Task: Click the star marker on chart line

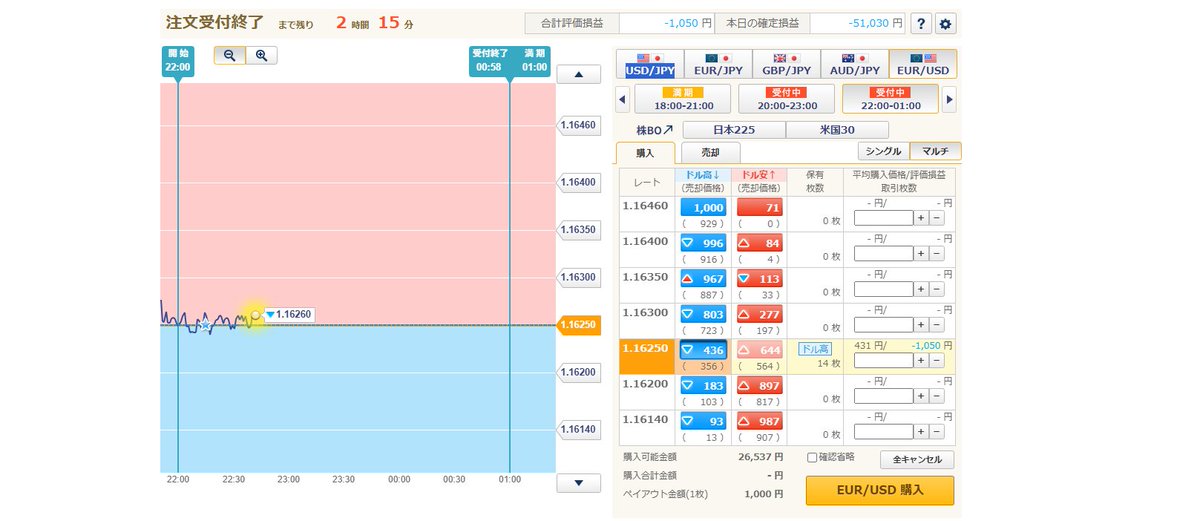Action: tap(205, 325)
